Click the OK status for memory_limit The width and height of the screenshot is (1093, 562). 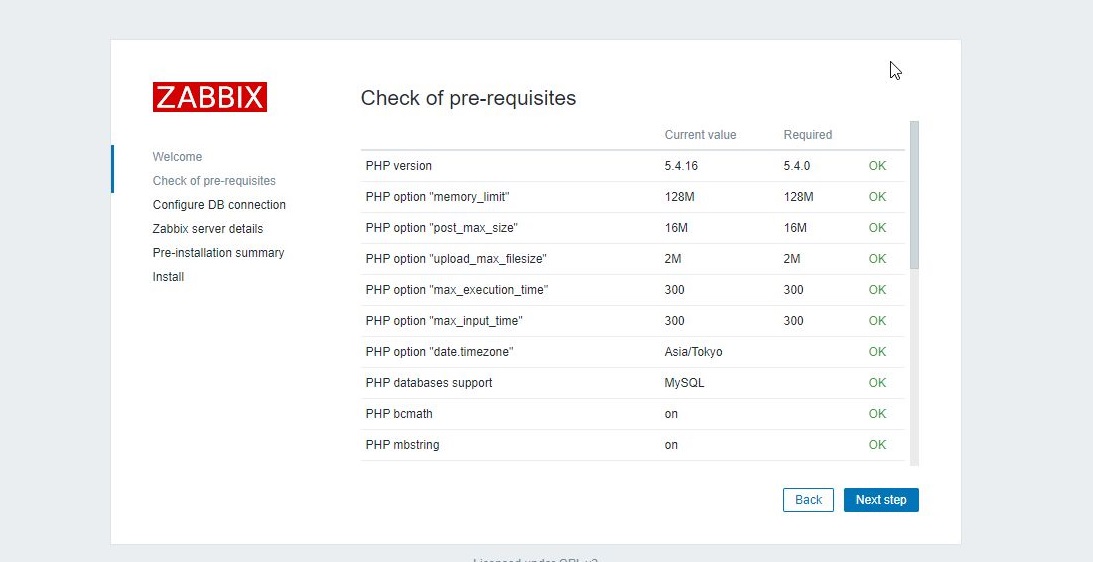coord(877,197)
